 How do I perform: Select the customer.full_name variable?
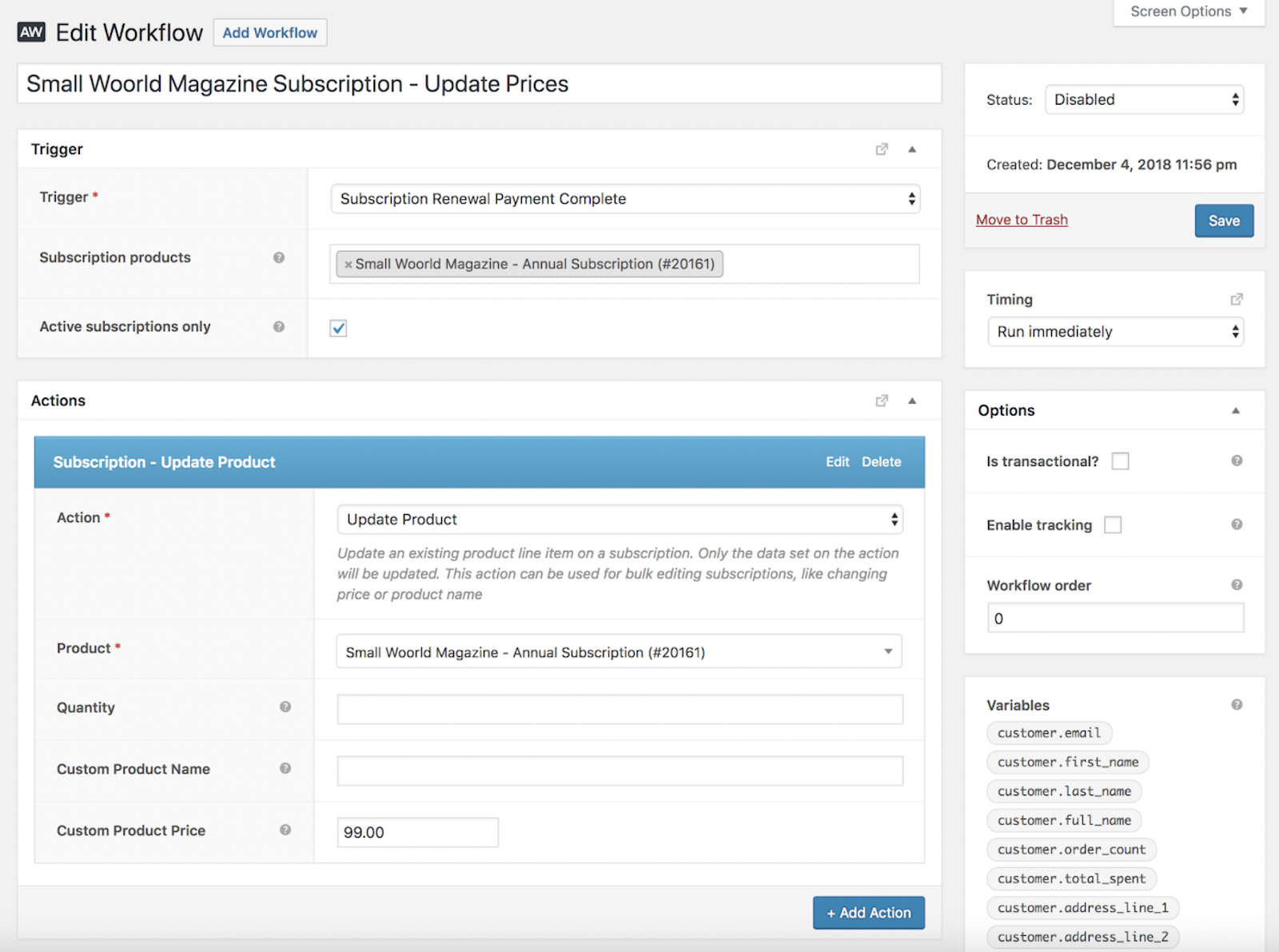click(1064, 820)
